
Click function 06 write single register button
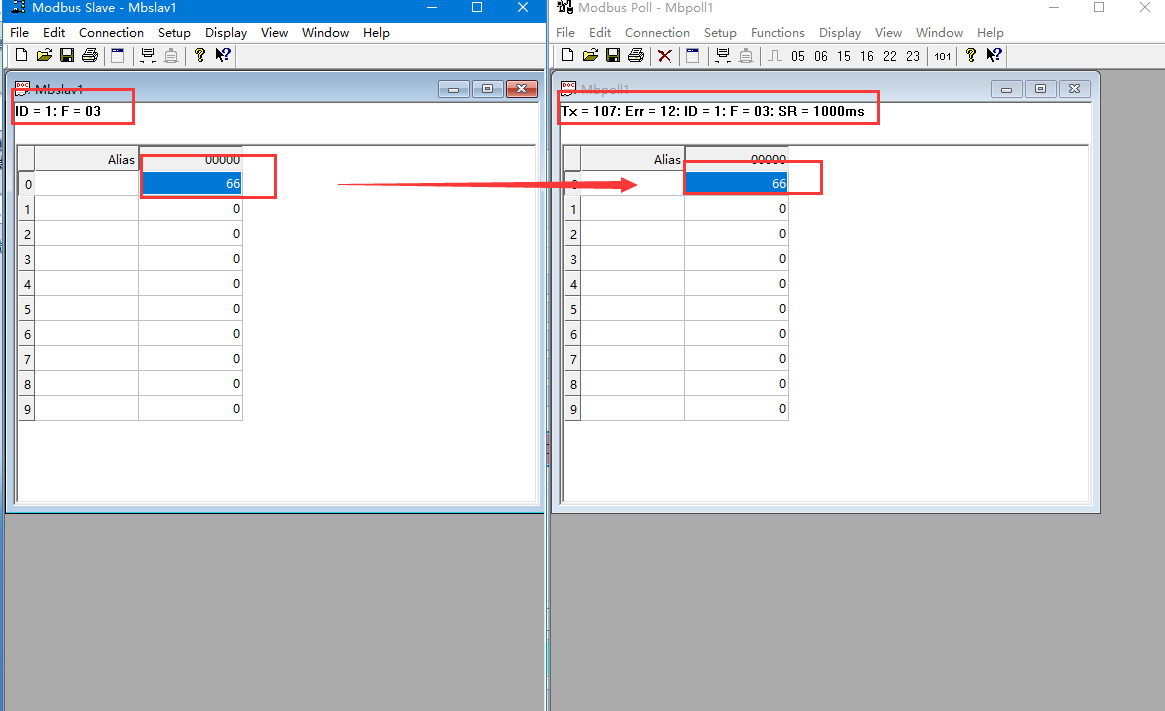pyautogui.click(x=821, y=56)
